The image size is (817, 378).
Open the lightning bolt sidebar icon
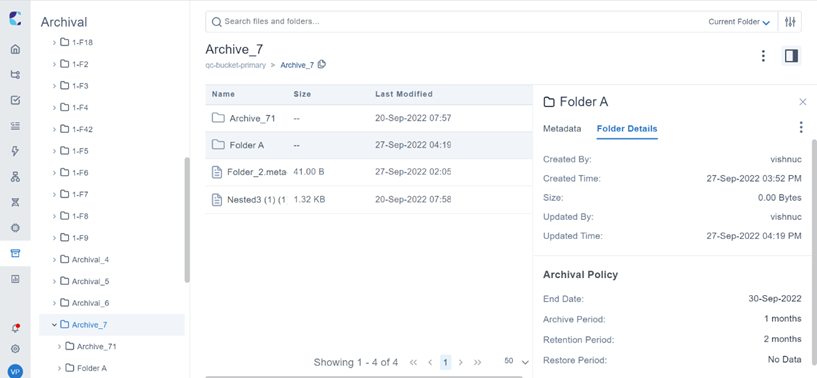[15, 151]
